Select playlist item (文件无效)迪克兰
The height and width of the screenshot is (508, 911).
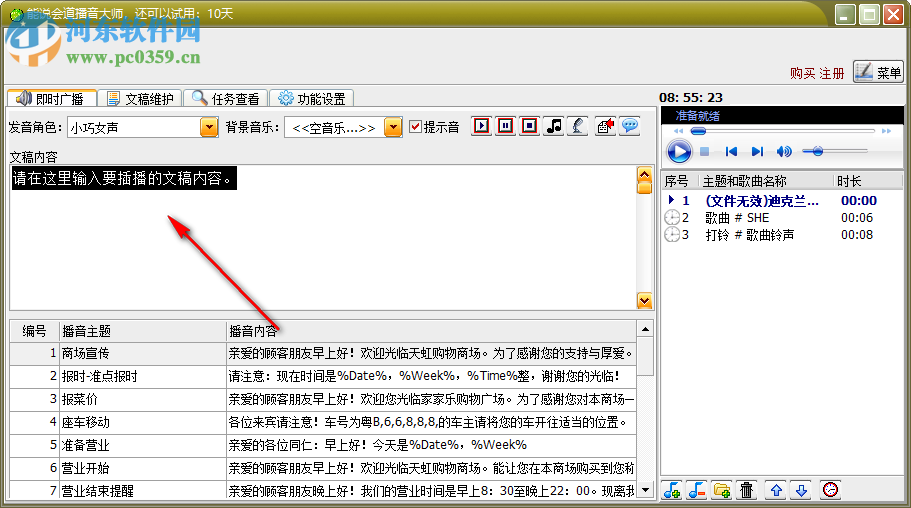[x=782, y=201]
